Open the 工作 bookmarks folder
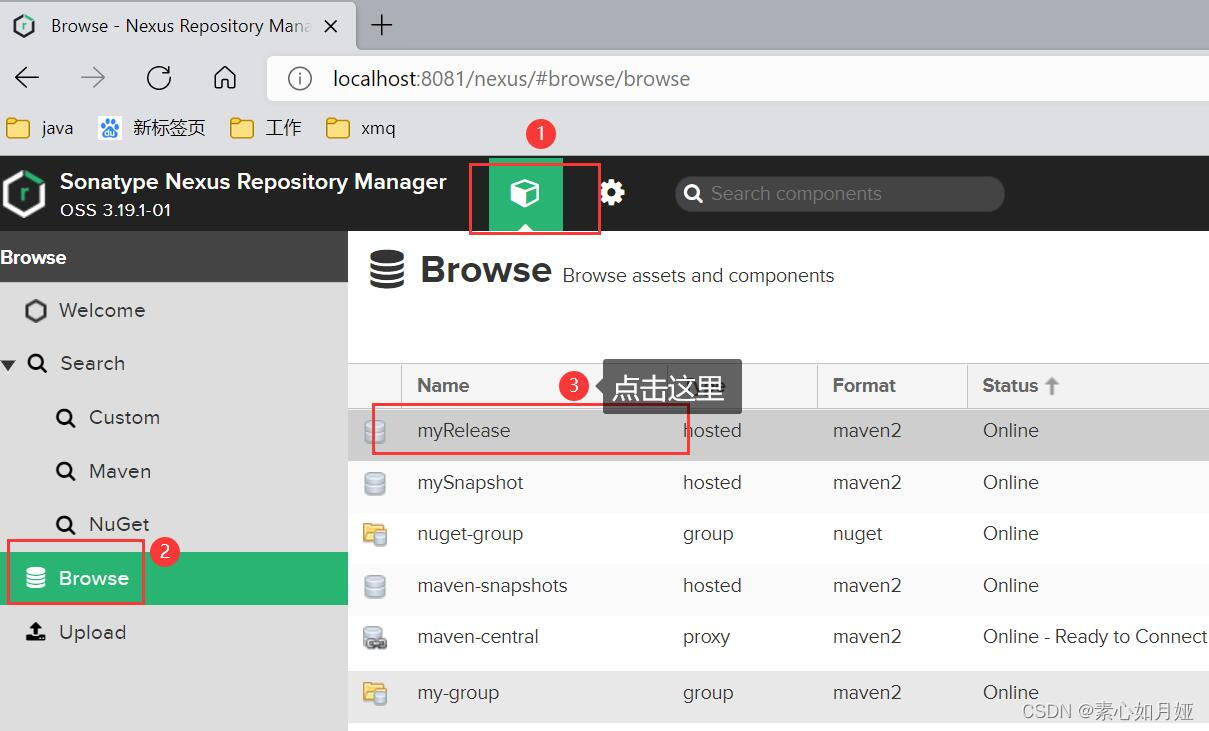Screen dimensions: 1209x731 pos(265,128)
